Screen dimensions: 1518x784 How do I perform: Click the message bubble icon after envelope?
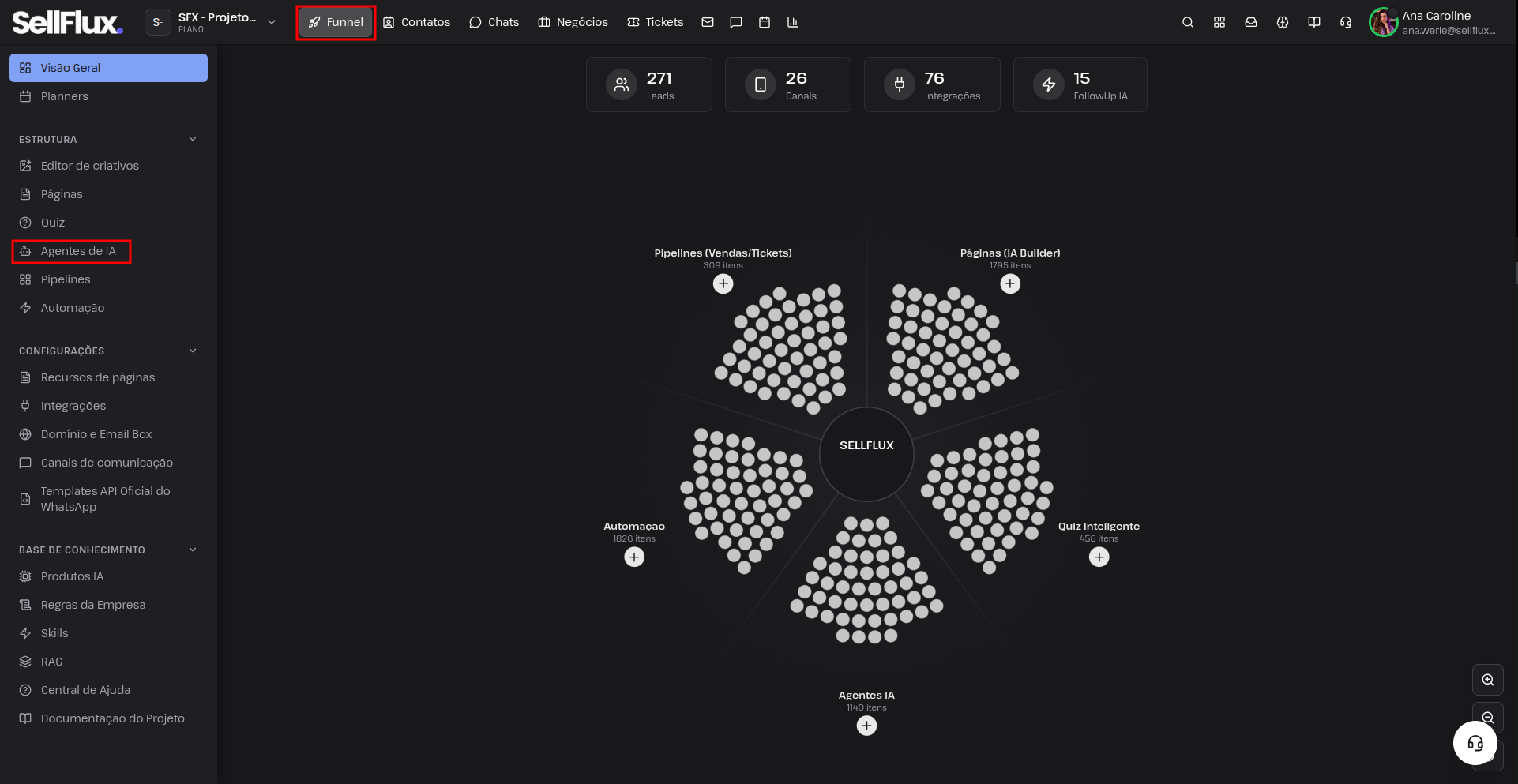click(736, 22)
